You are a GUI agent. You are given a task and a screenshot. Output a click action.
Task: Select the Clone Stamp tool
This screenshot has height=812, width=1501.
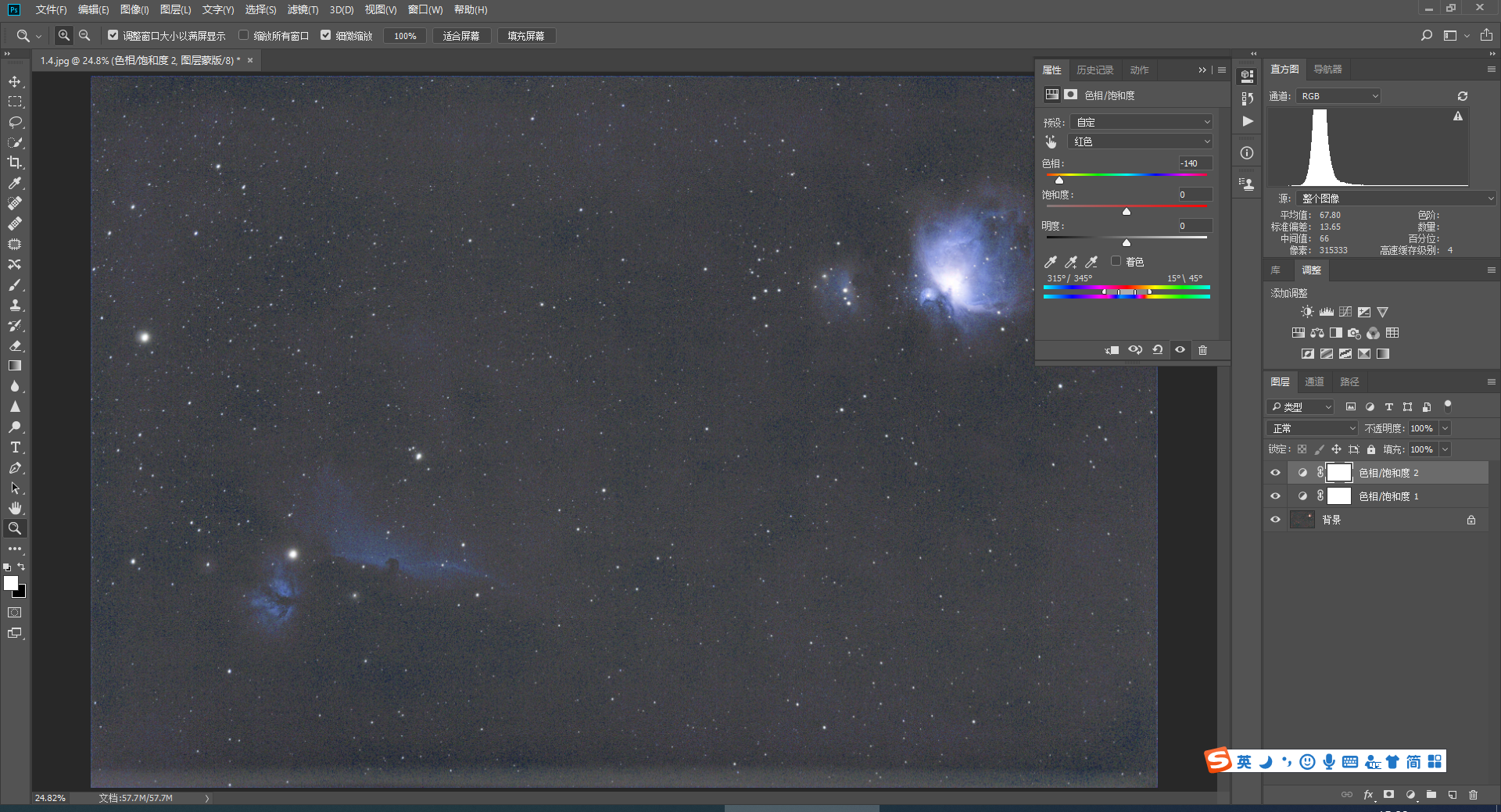[x=15, y=305]
